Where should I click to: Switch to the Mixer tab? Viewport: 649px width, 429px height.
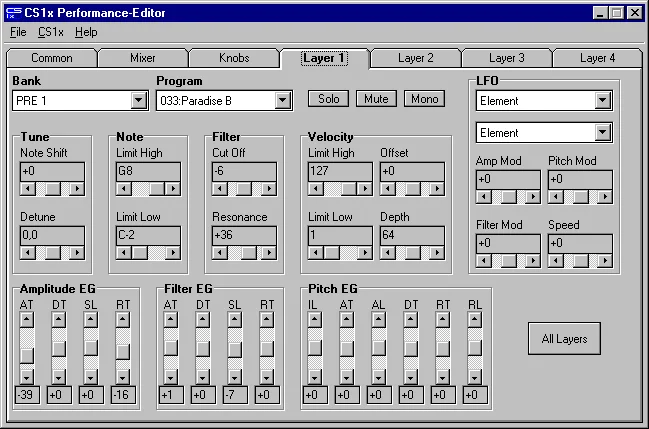point(143,58)
